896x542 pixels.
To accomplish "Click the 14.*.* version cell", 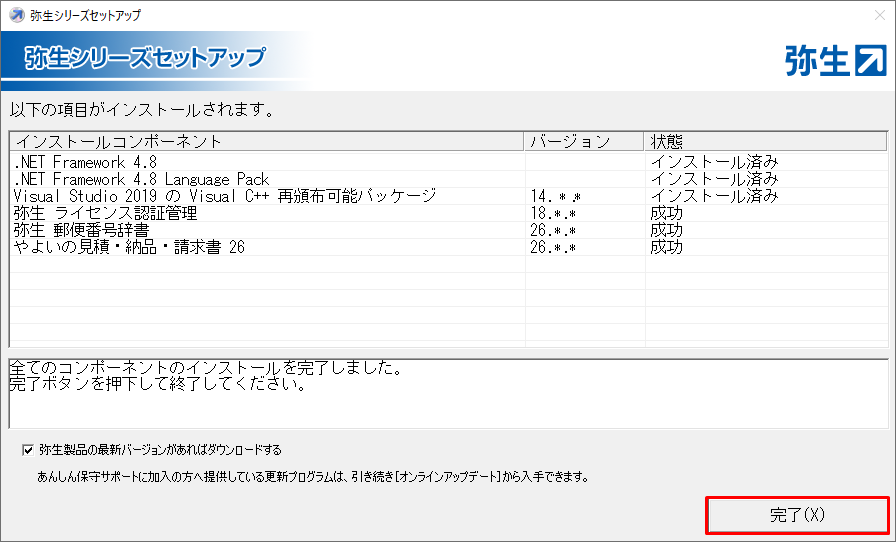I will (553, 196).
